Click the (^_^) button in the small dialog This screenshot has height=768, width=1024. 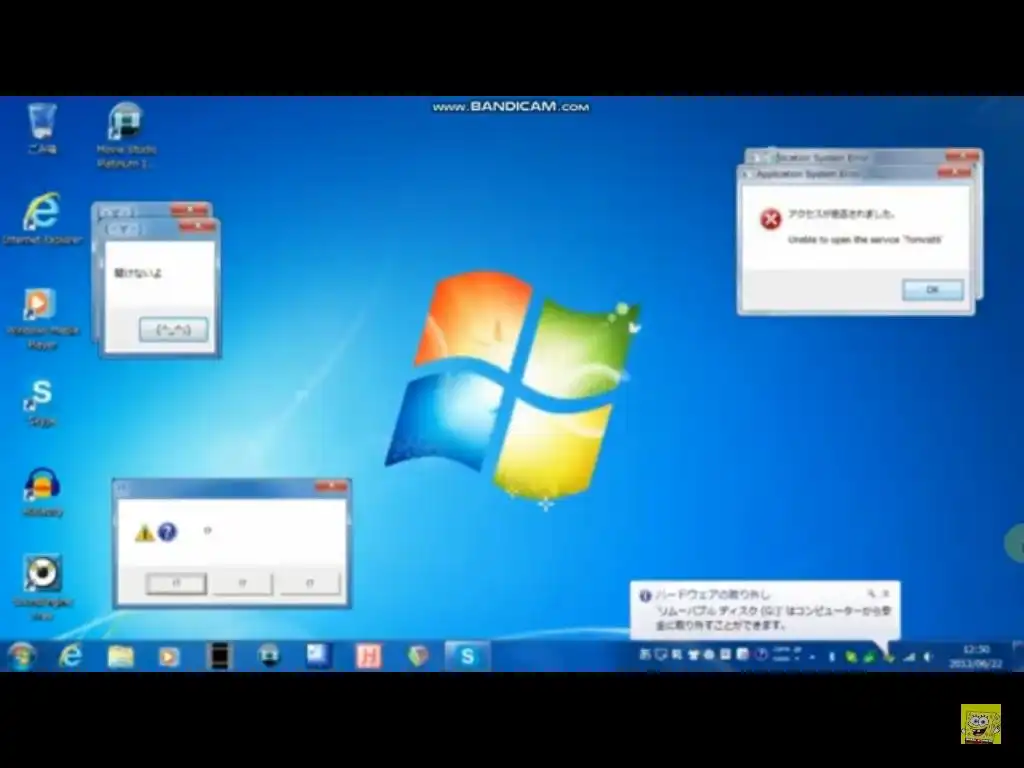174,330
